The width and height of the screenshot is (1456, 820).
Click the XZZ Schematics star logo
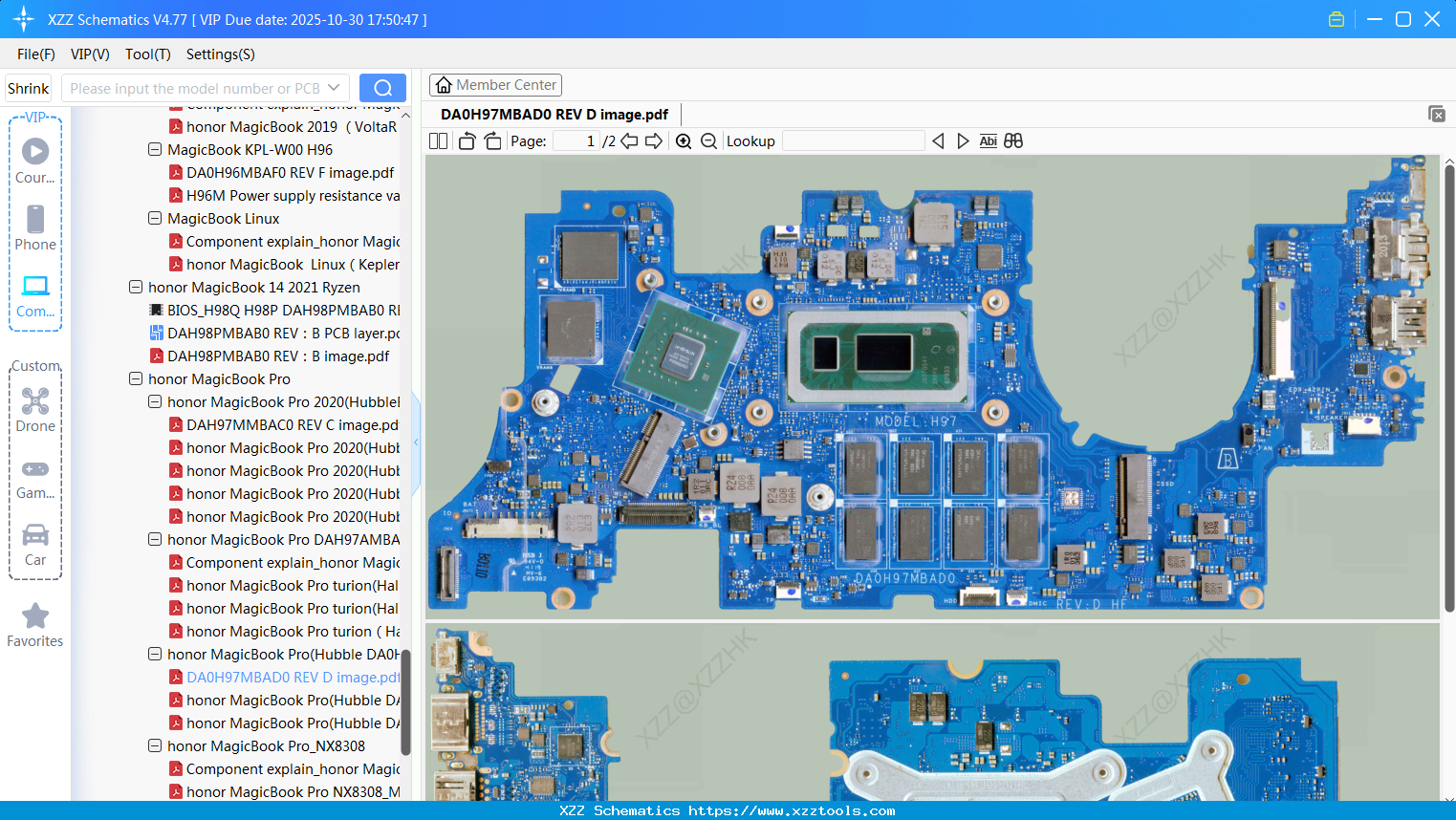pos(24,19)
